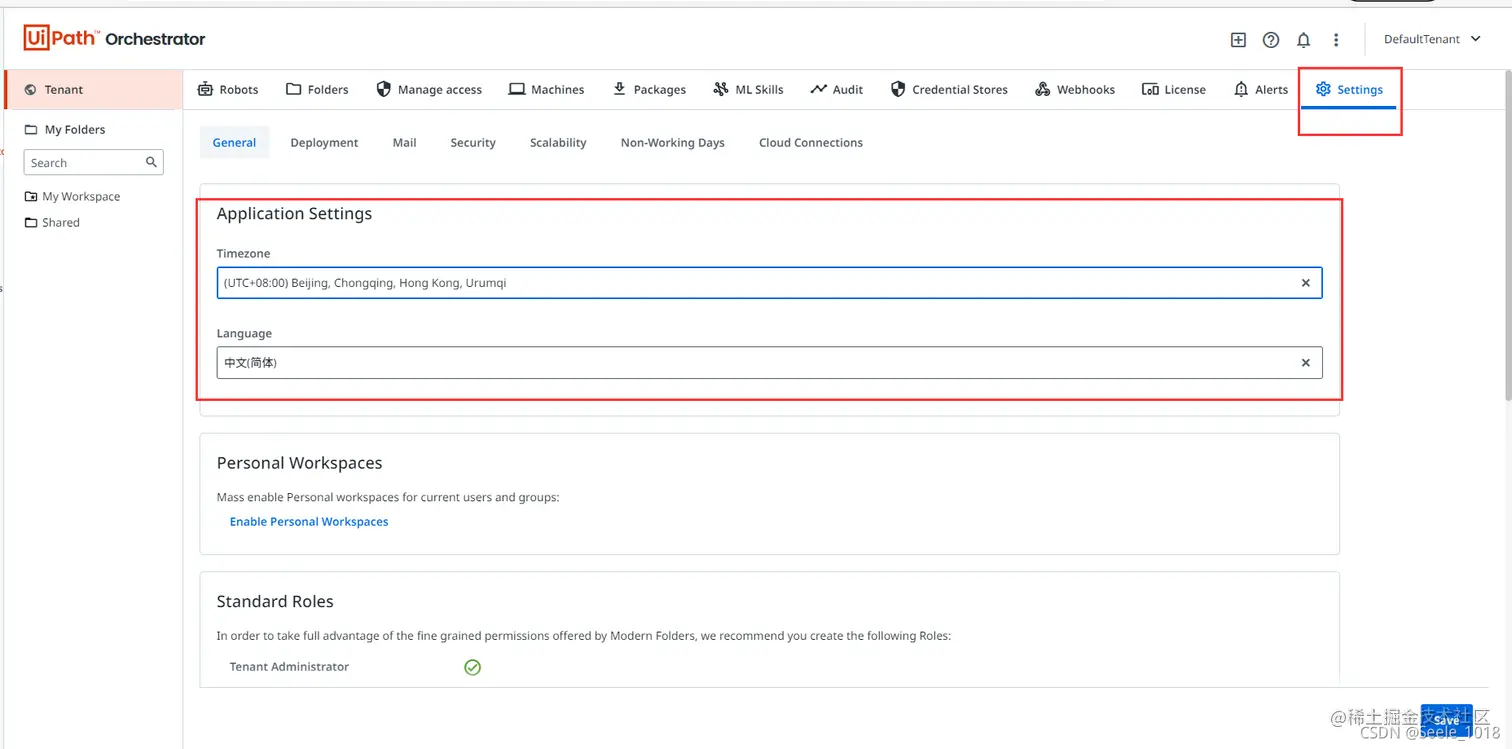The image size is (1512, 749).
Task: Open the add-new plus icon in header
Action: 1238,40
